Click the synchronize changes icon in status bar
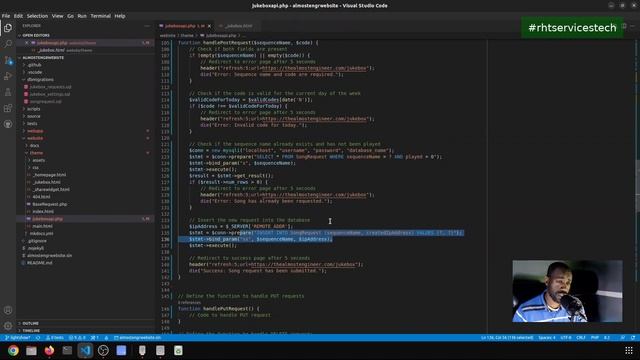This screenshot has width=640, height=360. pyautogui.click(x=38, y=338)
